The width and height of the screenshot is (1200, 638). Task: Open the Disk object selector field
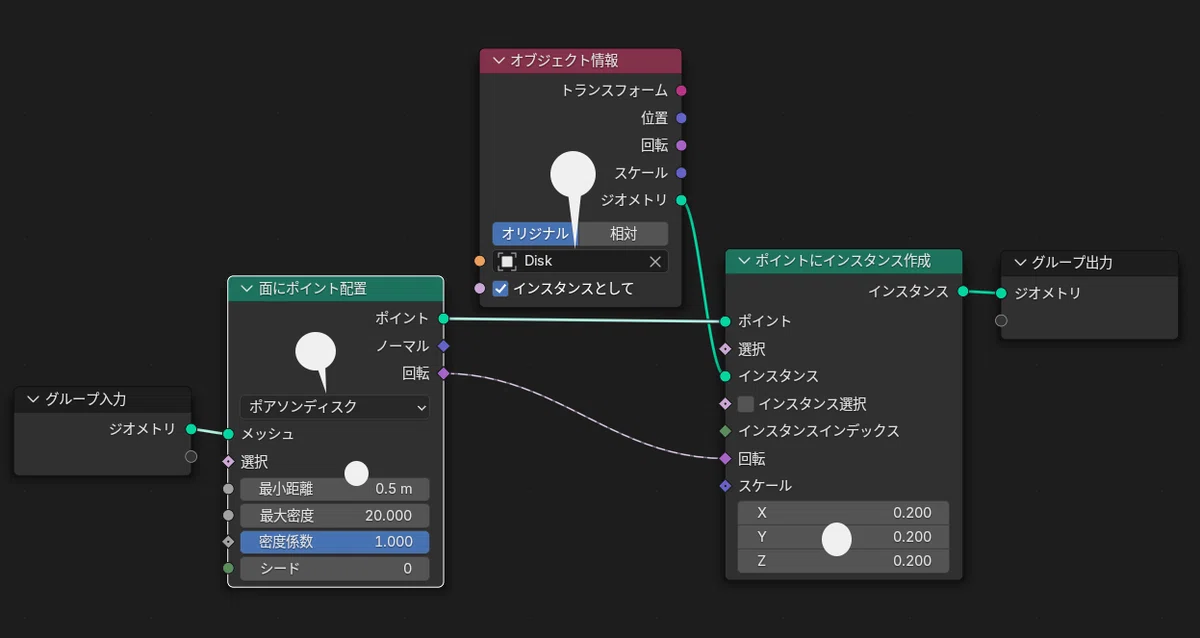point(580,261)
